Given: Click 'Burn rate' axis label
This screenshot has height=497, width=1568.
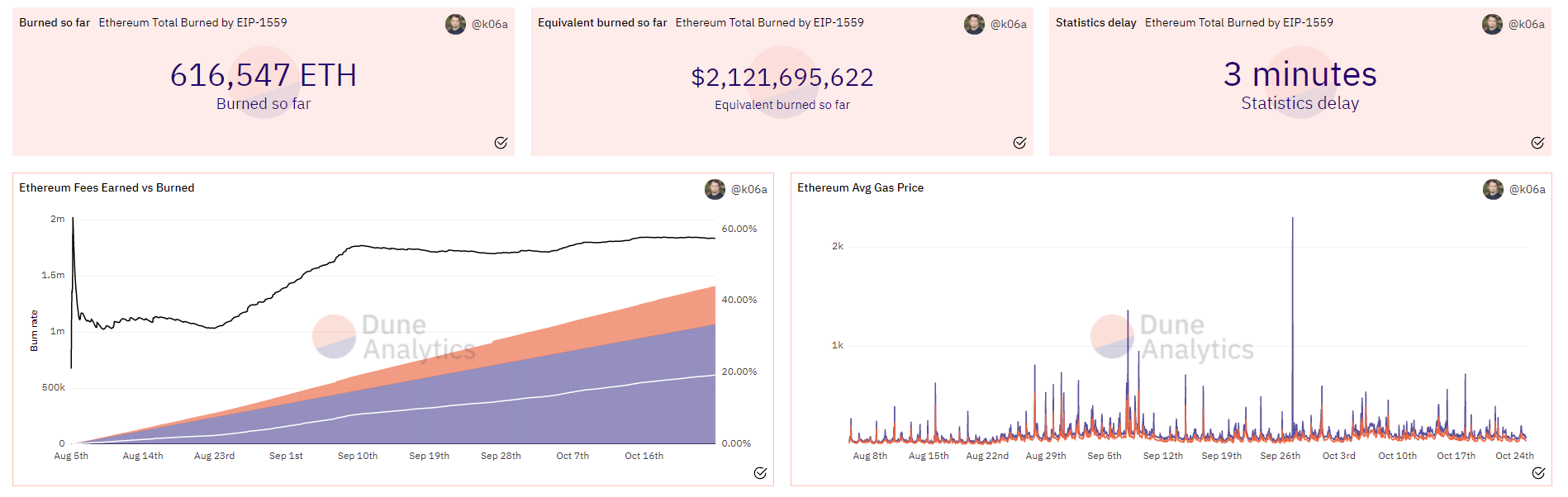Looking at the screenshot, I should coord(34,330).
